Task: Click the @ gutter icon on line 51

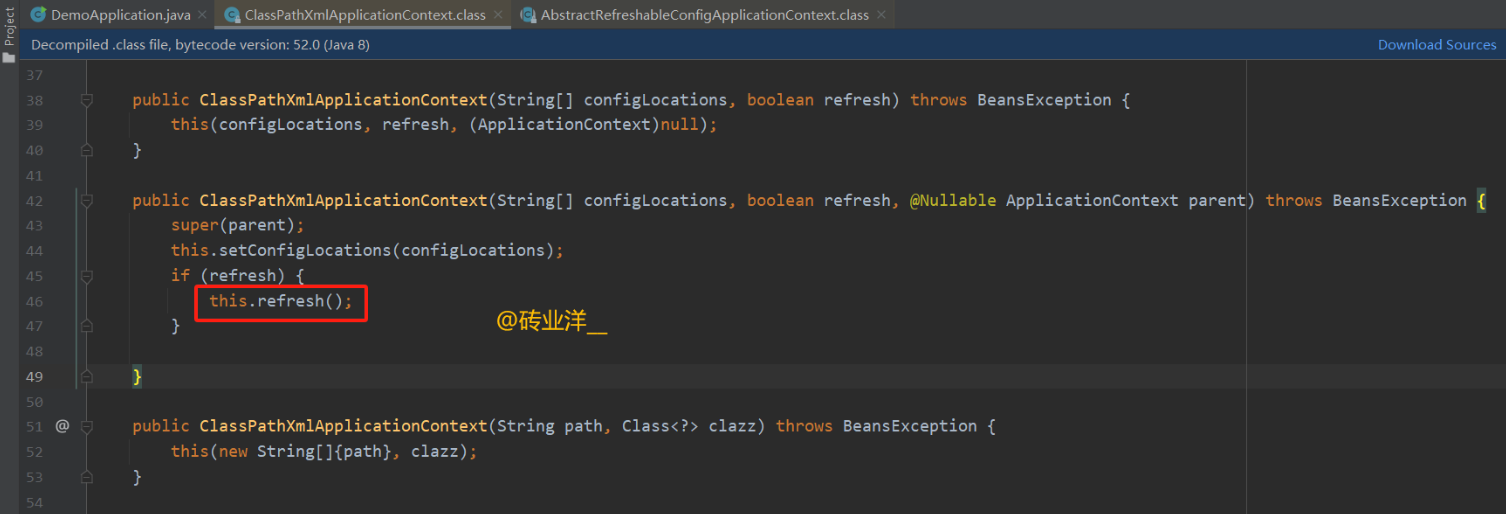Action: 62,426
